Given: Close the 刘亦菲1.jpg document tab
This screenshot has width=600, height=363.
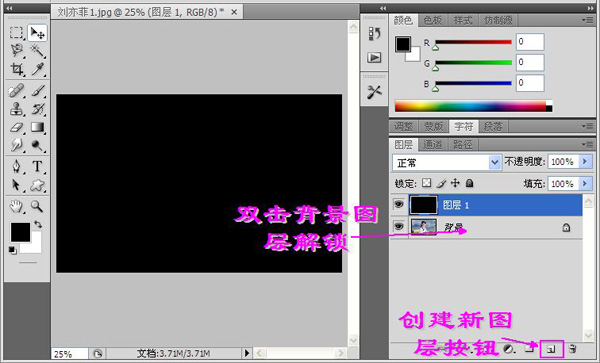Looking at the screenshot, I should click(234, 12).
